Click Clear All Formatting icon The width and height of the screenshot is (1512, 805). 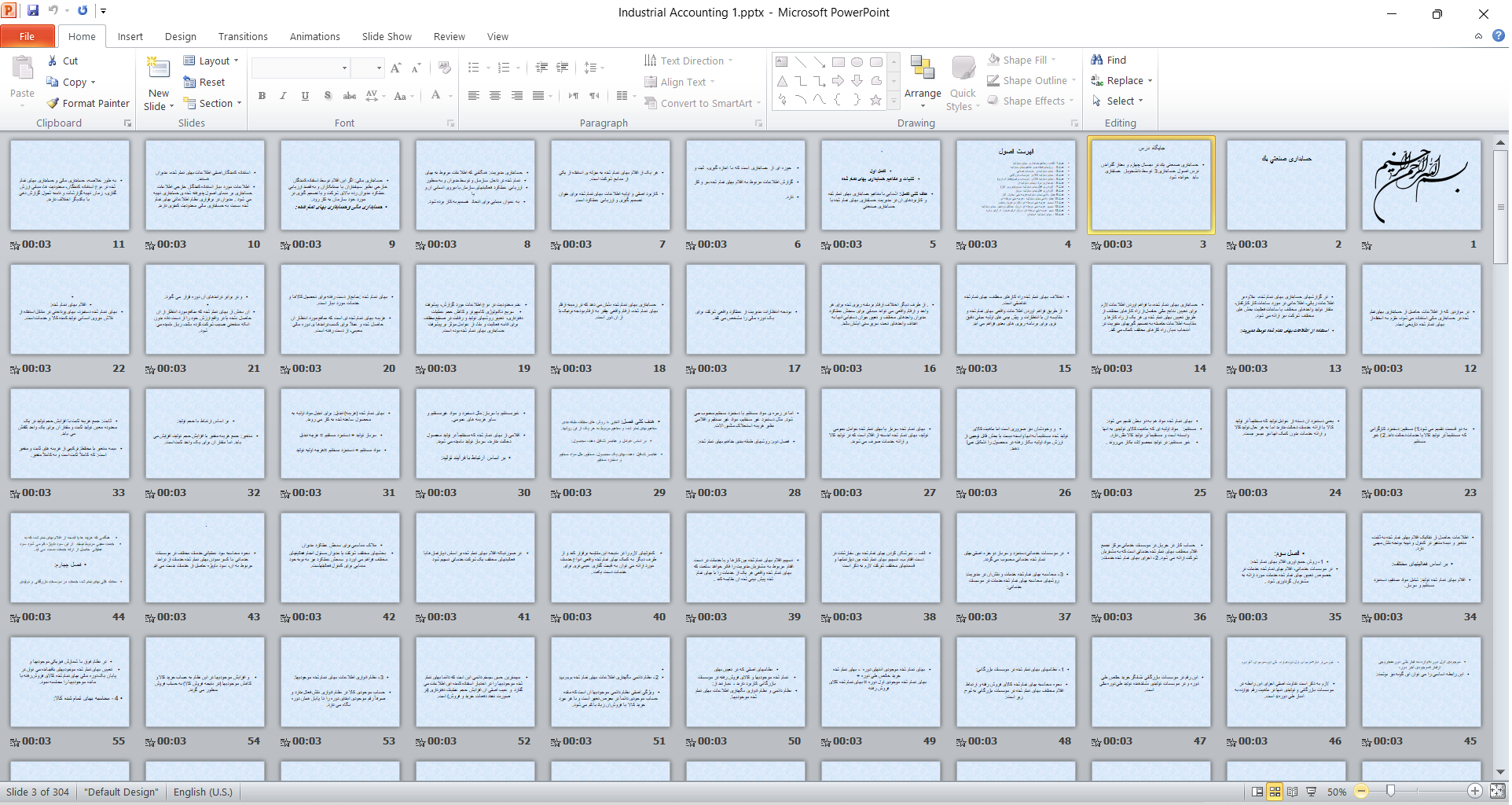[445, 68]
